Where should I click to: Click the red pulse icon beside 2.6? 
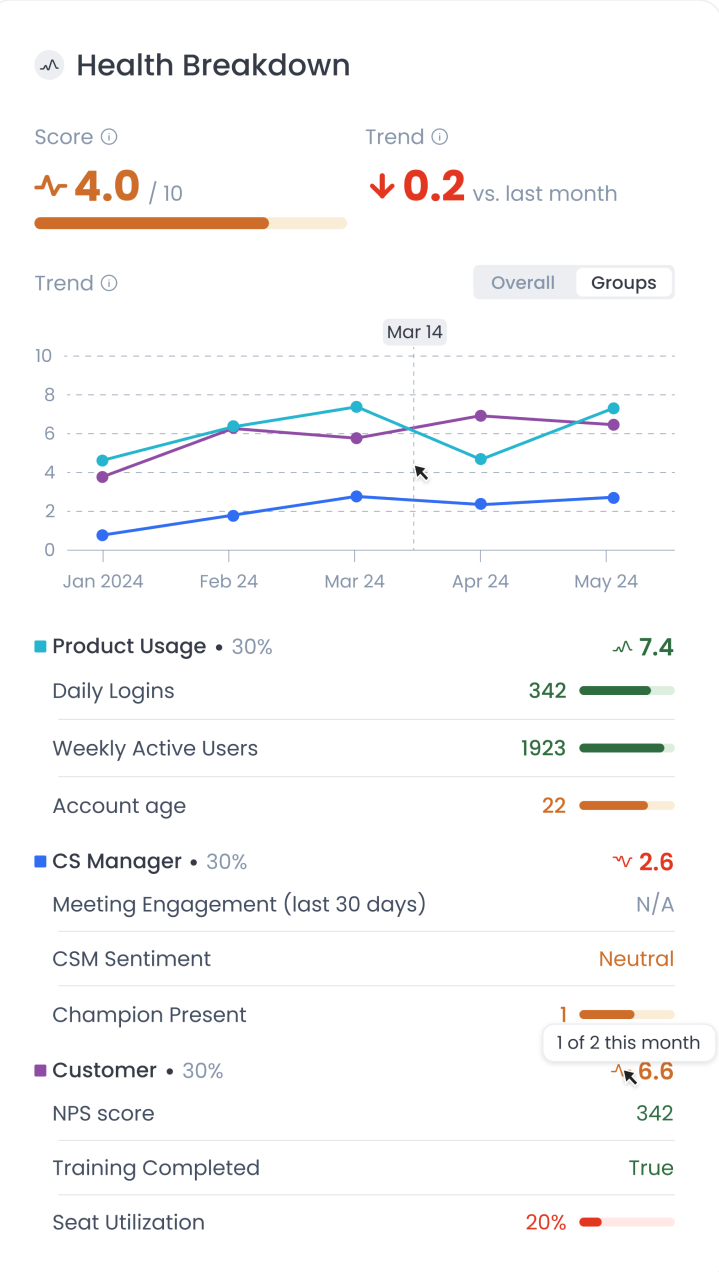(622, 861)
